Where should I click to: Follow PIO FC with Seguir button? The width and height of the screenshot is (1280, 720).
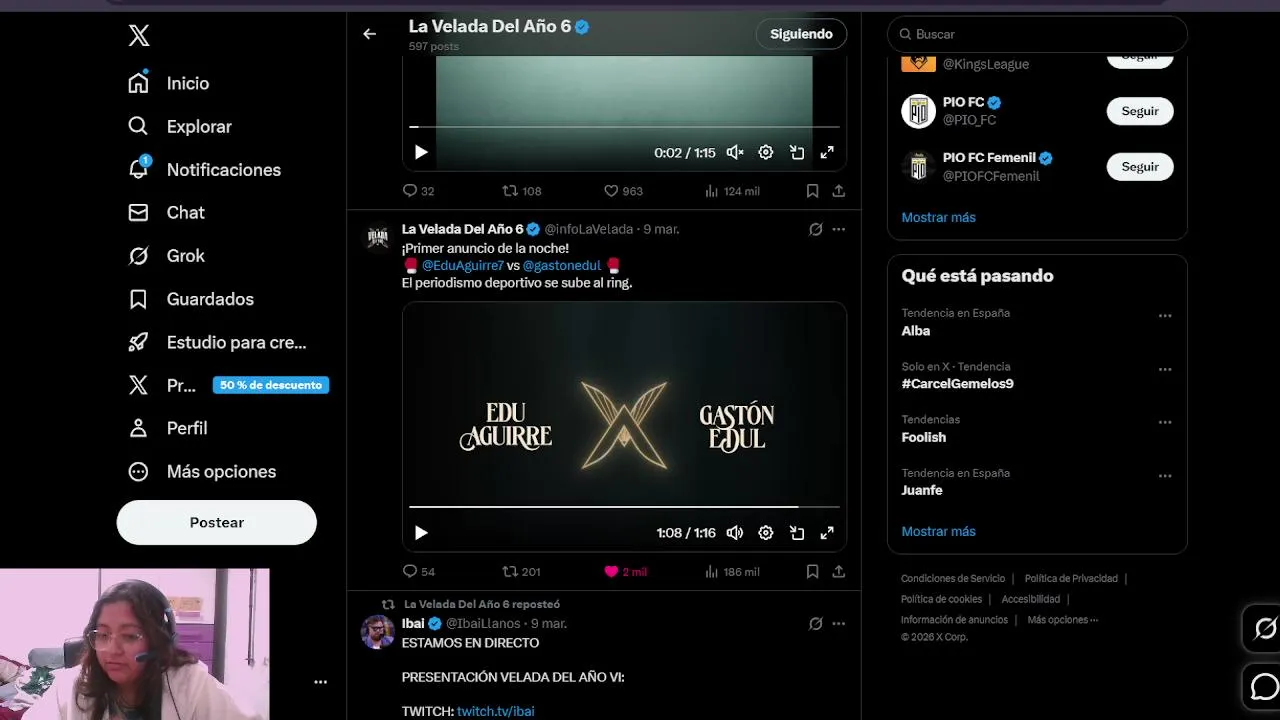point(1140,111)
